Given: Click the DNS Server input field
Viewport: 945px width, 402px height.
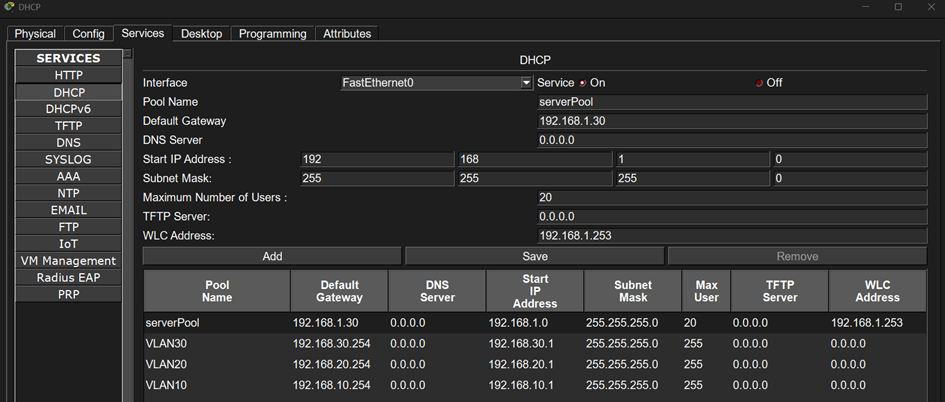Looking at the screenshot, I should [x=732, y=140].
